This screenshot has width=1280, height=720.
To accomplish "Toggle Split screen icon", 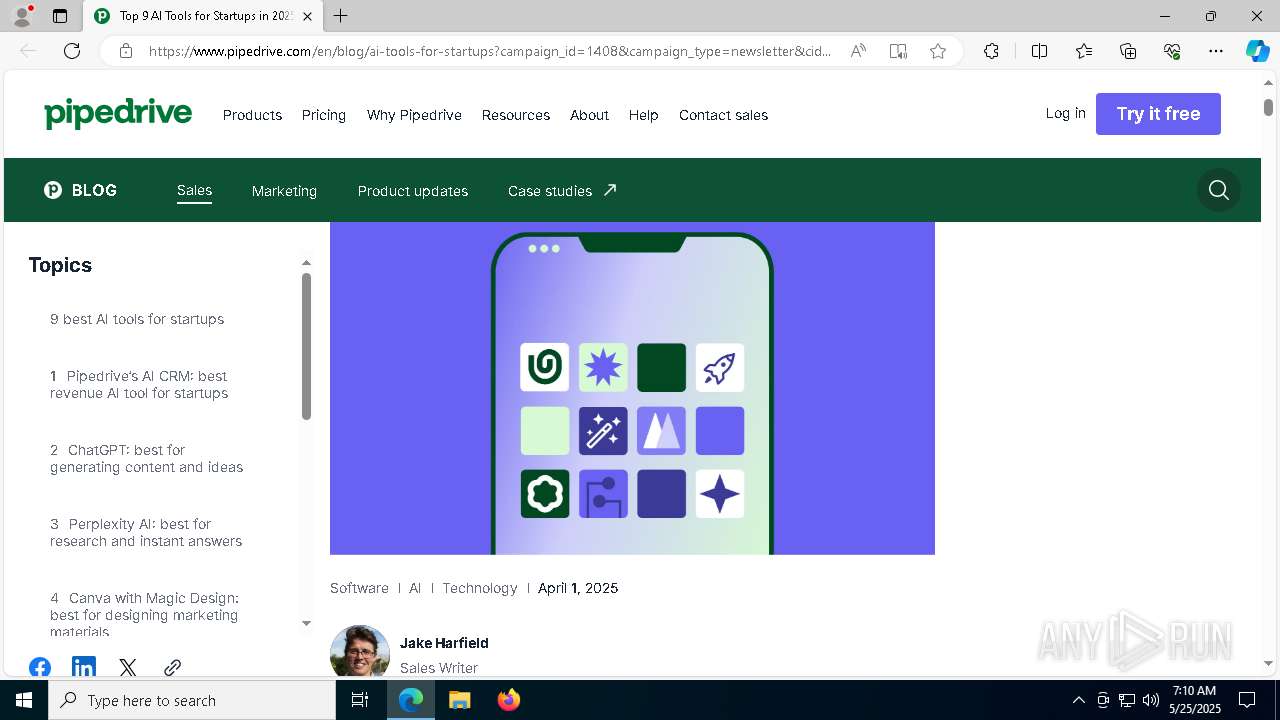I will [x=1039, y=51].
